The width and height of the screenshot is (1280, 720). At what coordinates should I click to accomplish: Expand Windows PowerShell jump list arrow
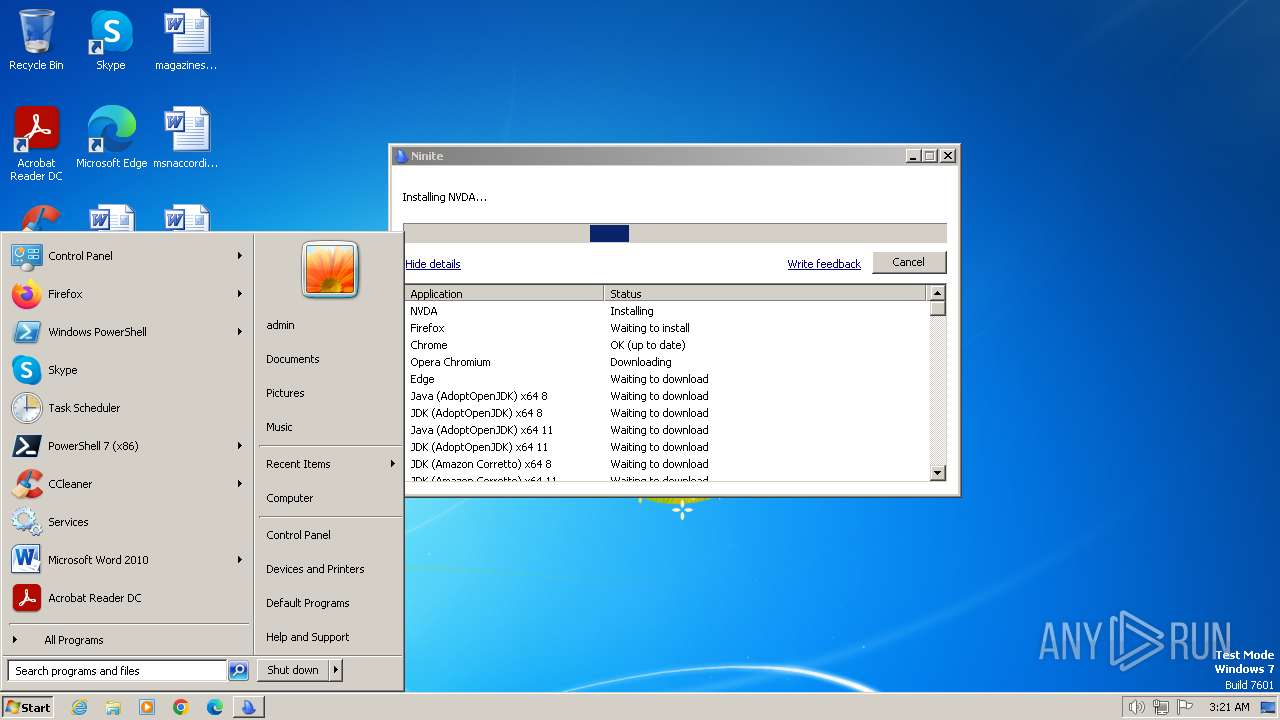tap(240, 332)
